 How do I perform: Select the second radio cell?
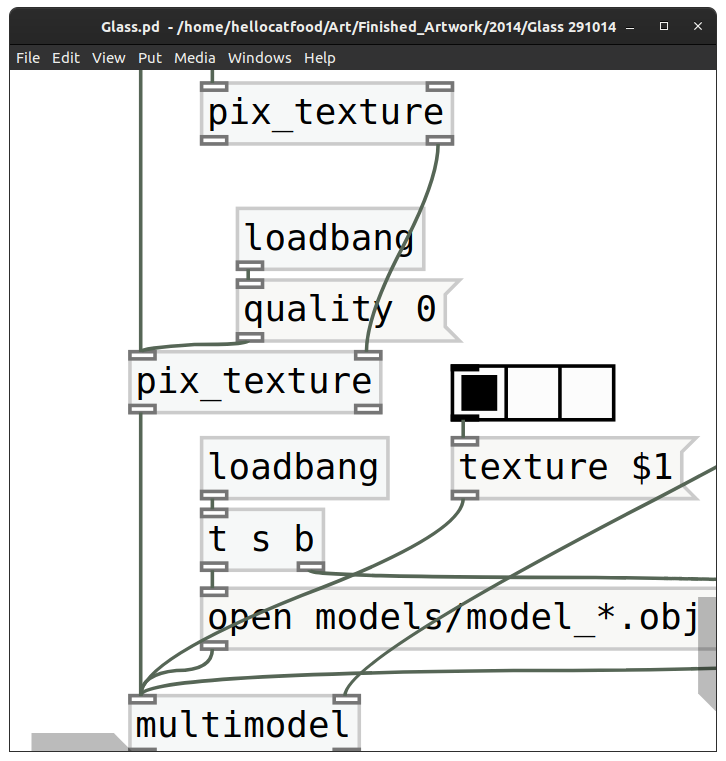click(533, 393)
